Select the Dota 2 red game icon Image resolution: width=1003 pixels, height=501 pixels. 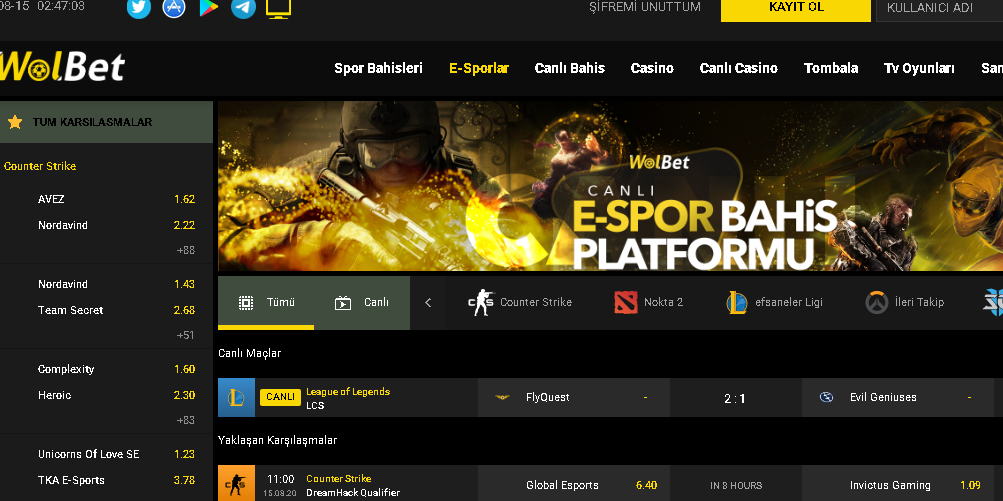point(626,303)
